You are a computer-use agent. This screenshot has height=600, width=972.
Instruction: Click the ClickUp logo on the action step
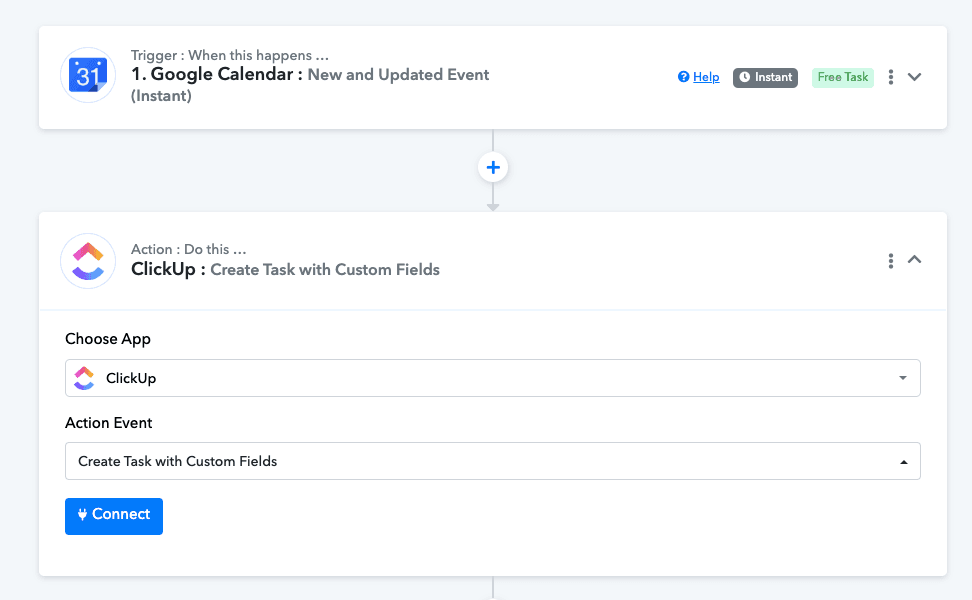point(88,260)
